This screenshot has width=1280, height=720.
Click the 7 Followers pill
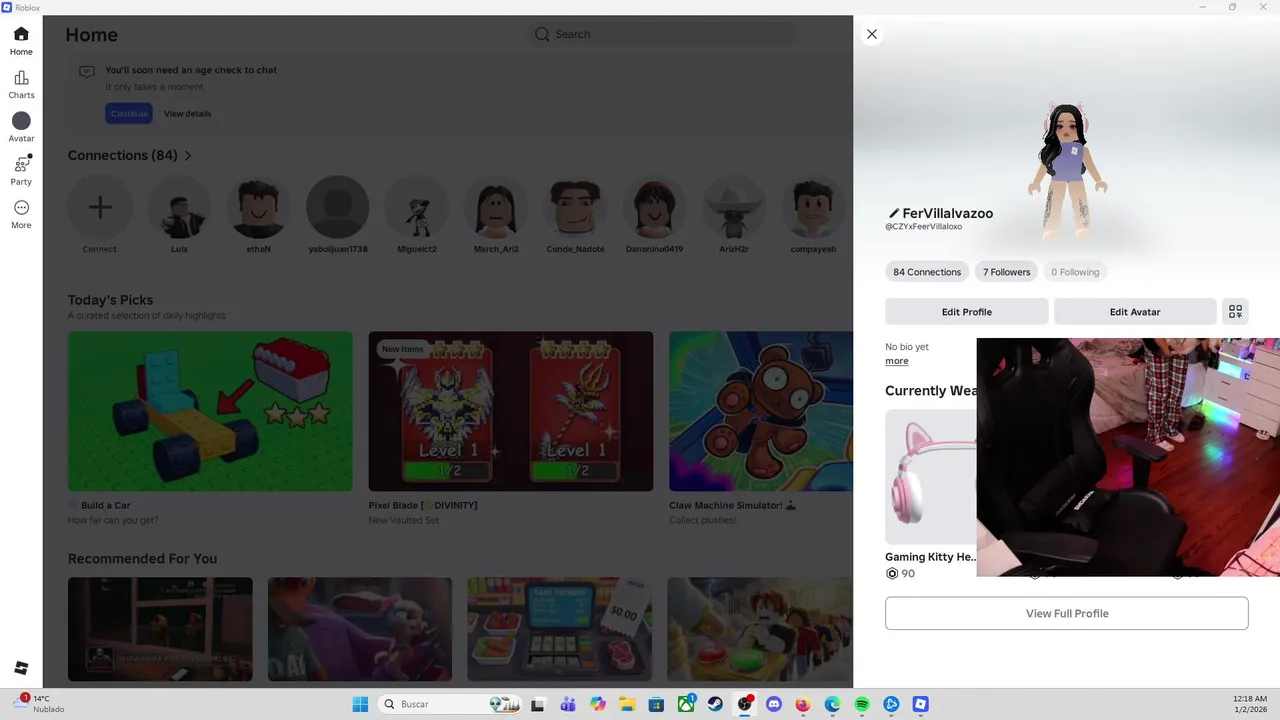[x=1006, y=272]
